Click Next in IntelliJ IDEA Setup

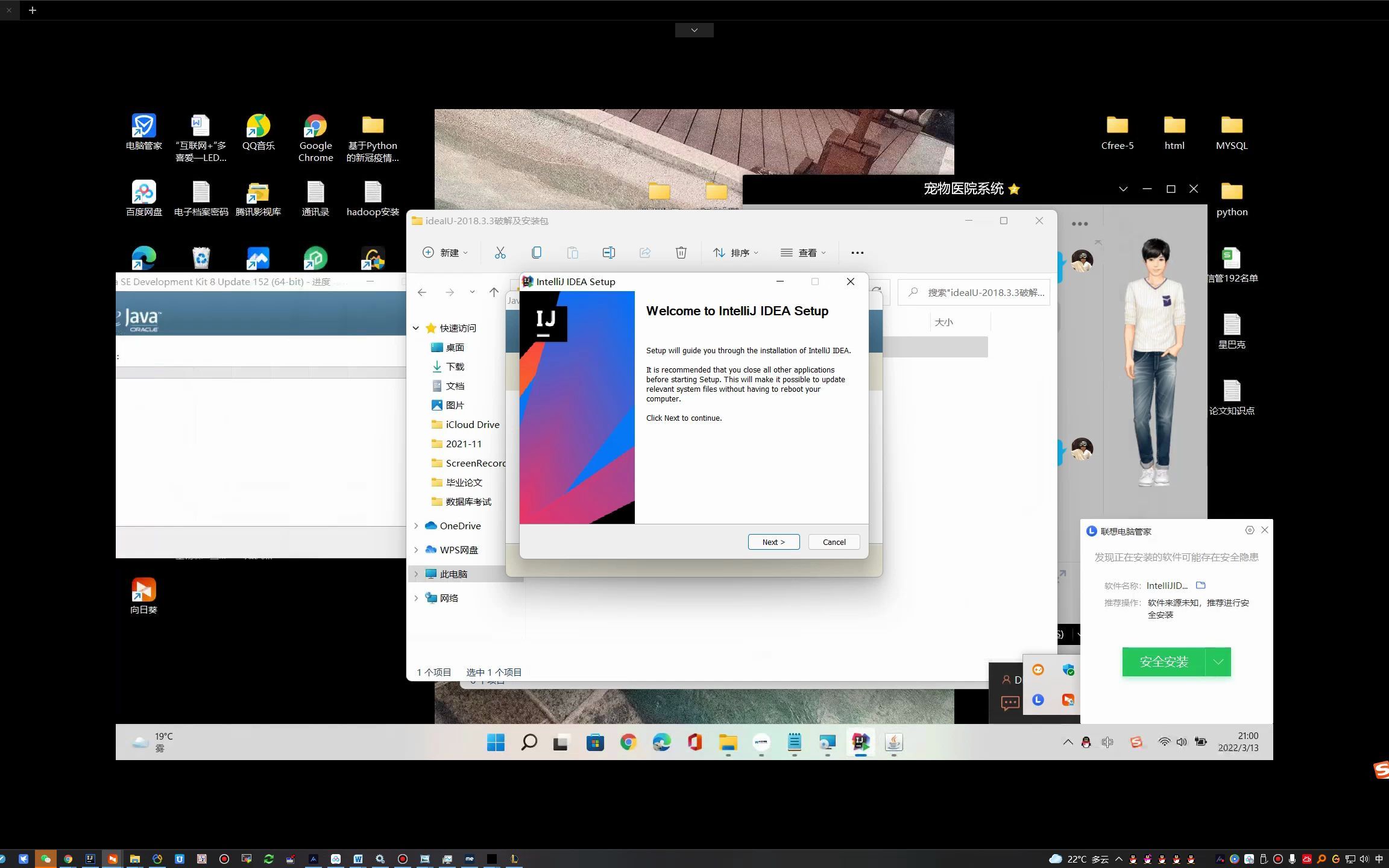point(773,542)
